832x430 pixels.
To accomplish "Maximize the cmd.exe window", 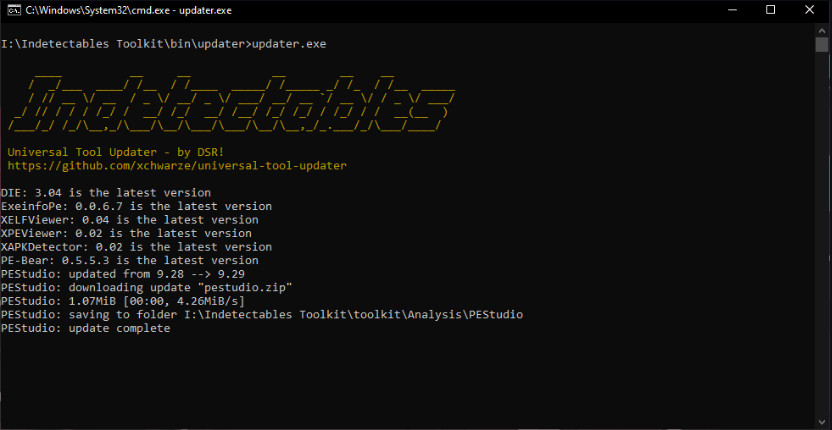I will coord(771,10).
